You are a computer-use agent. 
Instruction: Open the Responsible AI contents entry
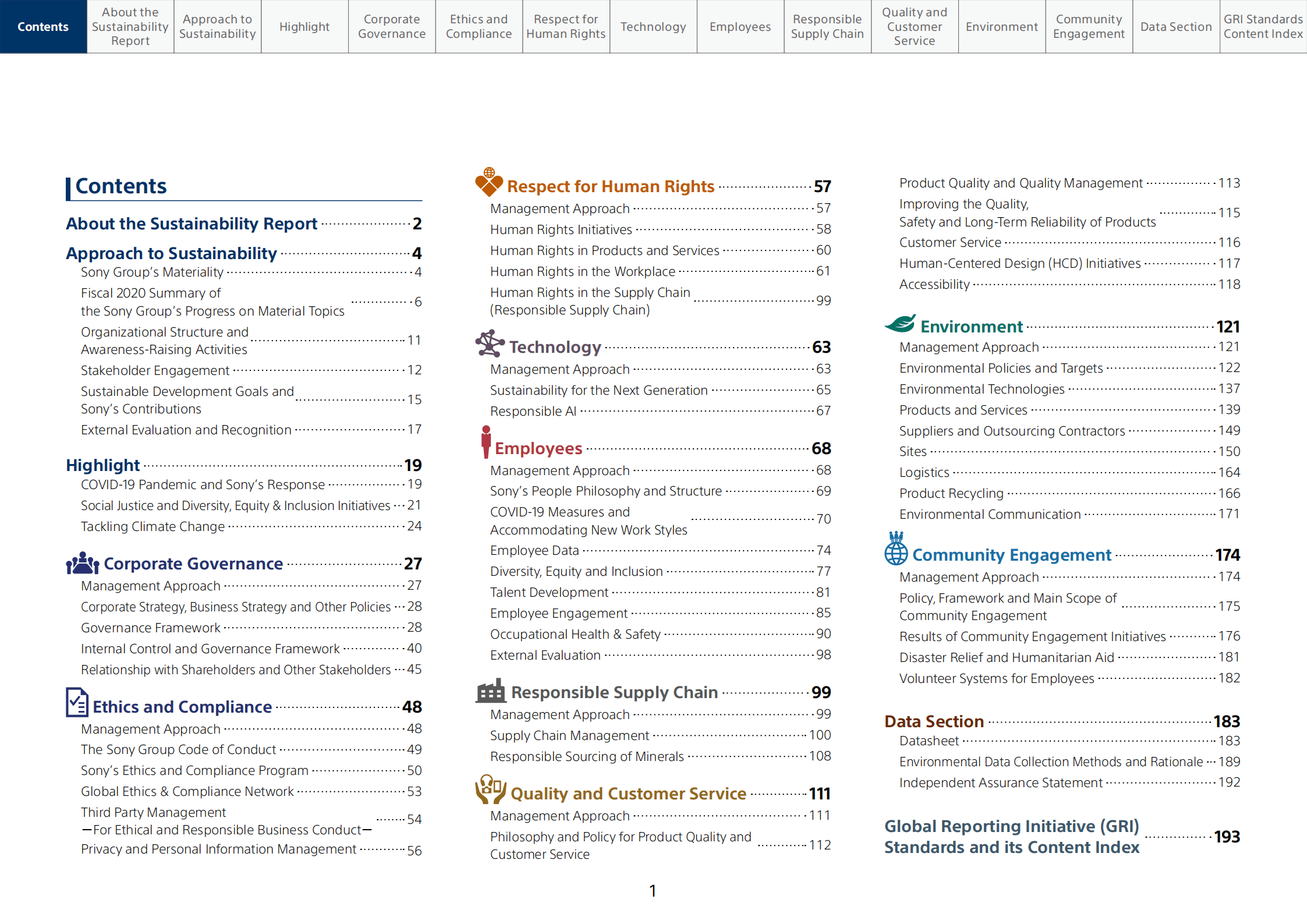tap(533, 411)
